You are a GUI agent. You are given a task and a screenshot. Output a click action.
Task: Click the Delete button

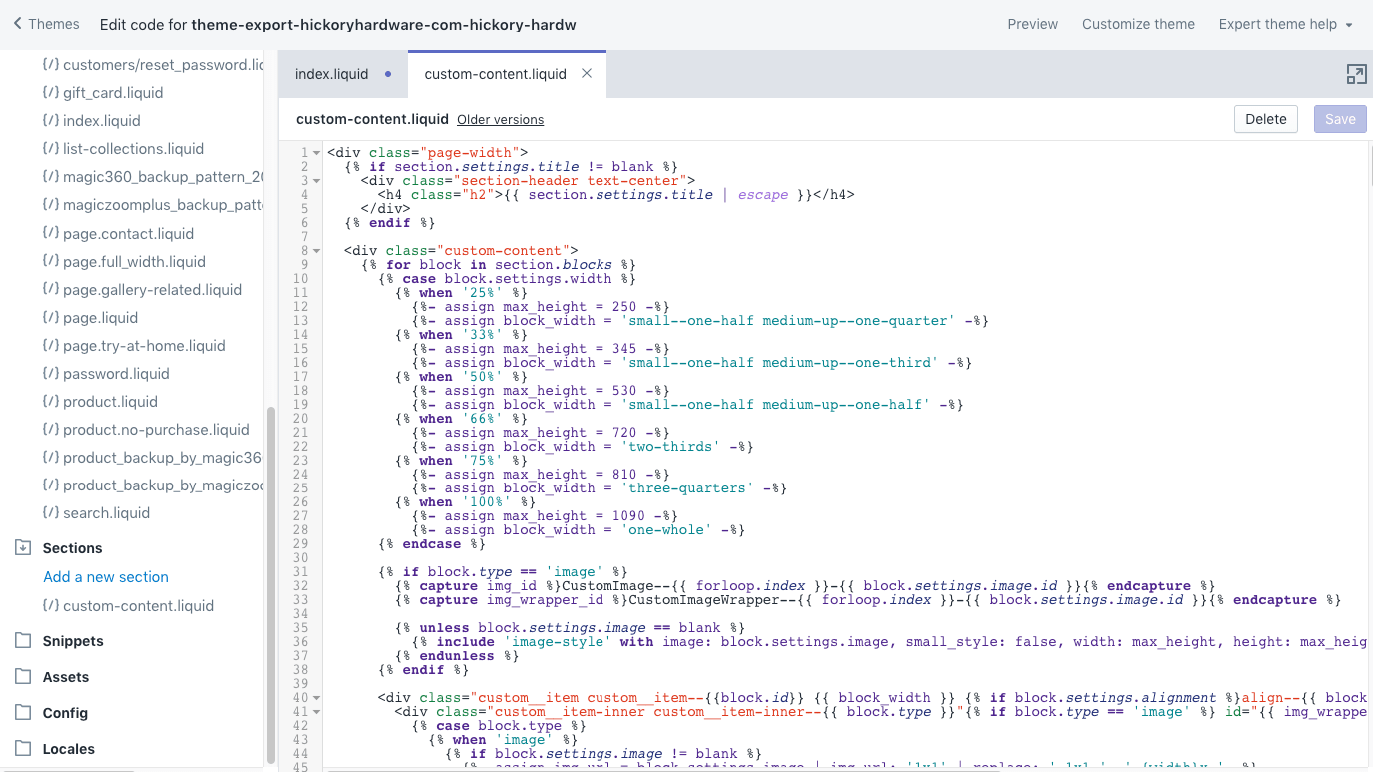point(1266,119)
